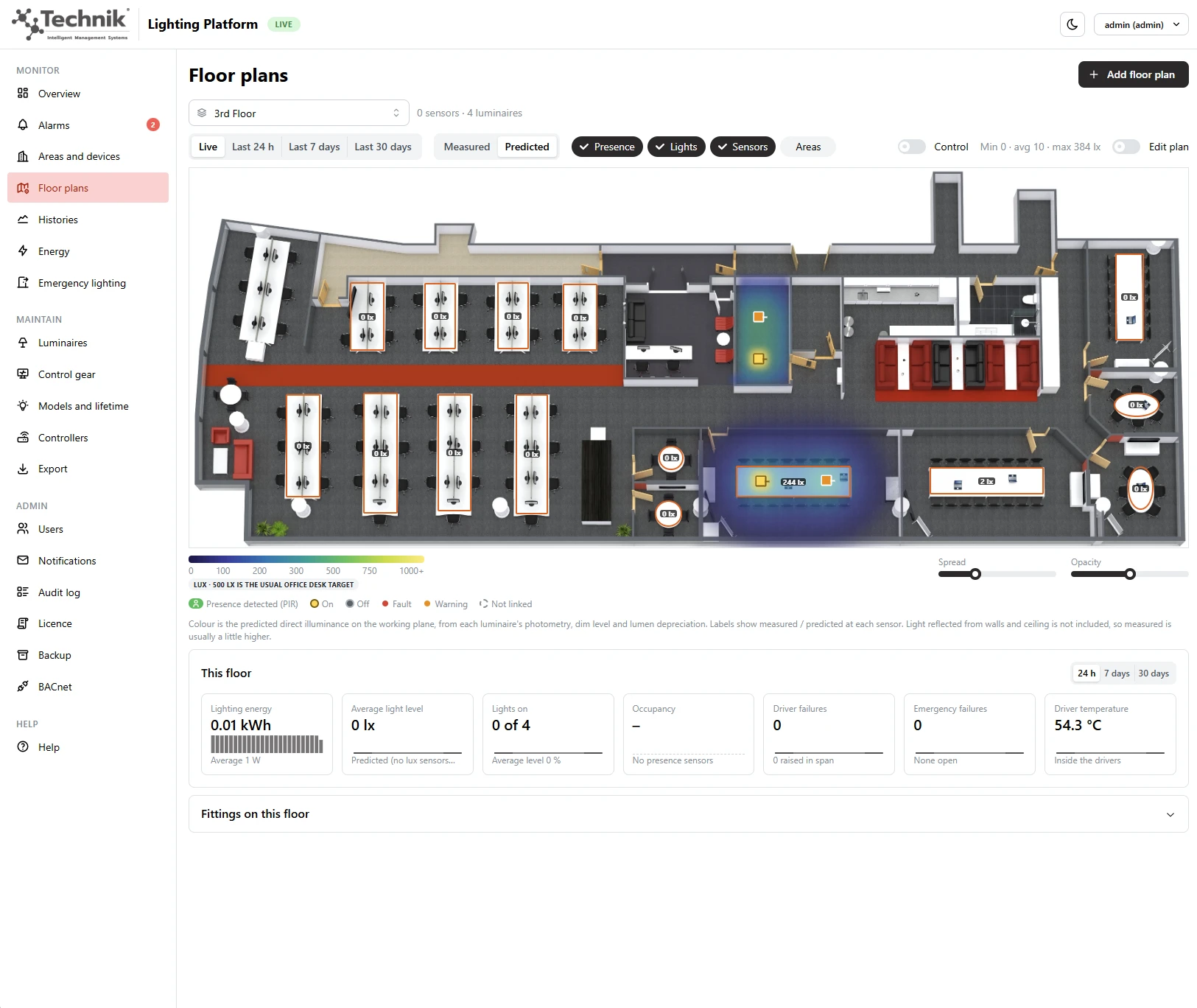Open the Overview page icon
Viewport: 1197px width, 1008px height.
coord(23,94)
